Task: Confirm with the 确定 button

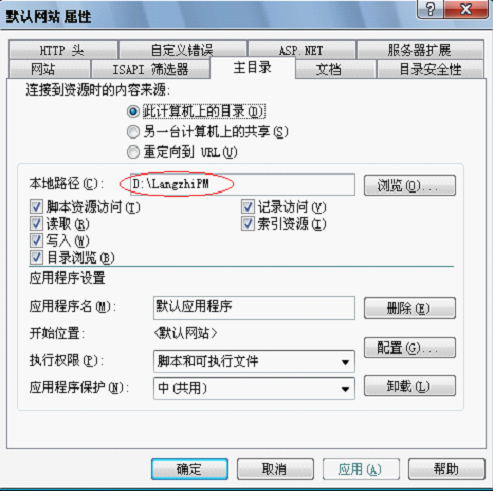Action: (189, 469)
